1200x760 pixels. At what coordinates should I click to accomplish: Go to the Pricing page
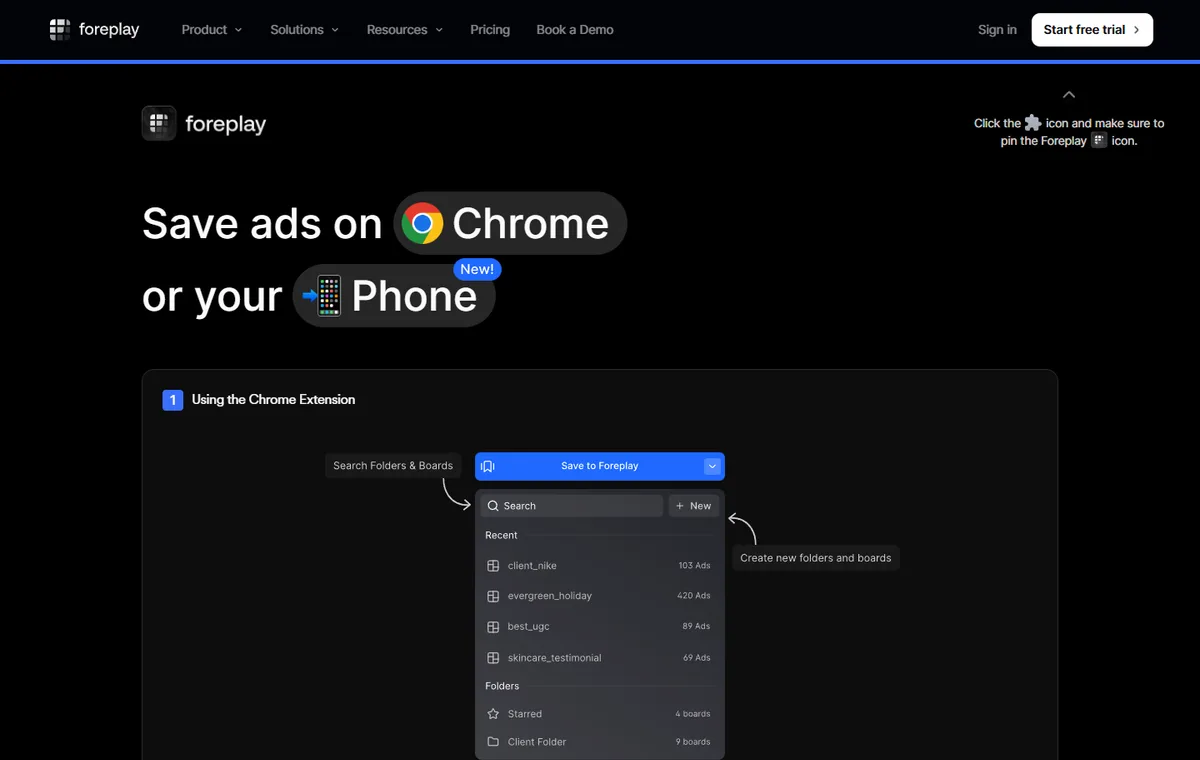point(490,30)
